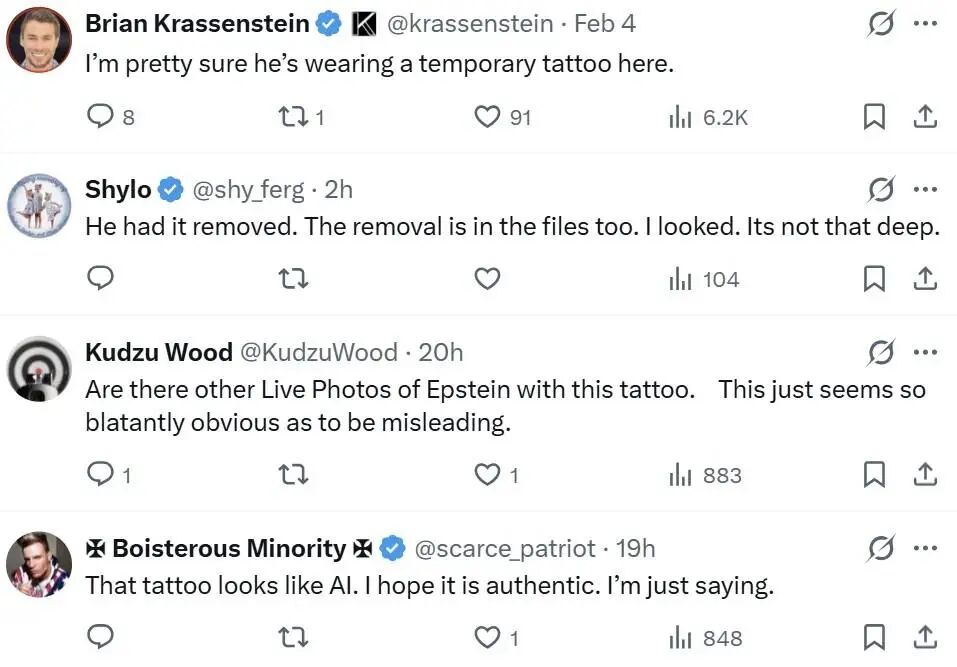Open @scarce_patriot profile handle link
Image resolution: width=957 pixels, height=667 pixels.
coord(504,548)
